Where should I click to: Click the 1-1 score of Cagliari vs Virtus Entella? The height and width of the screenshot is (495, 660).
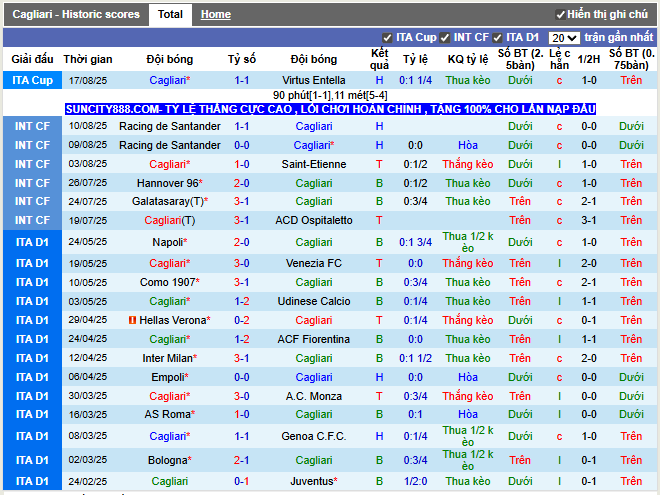[242, 80]
